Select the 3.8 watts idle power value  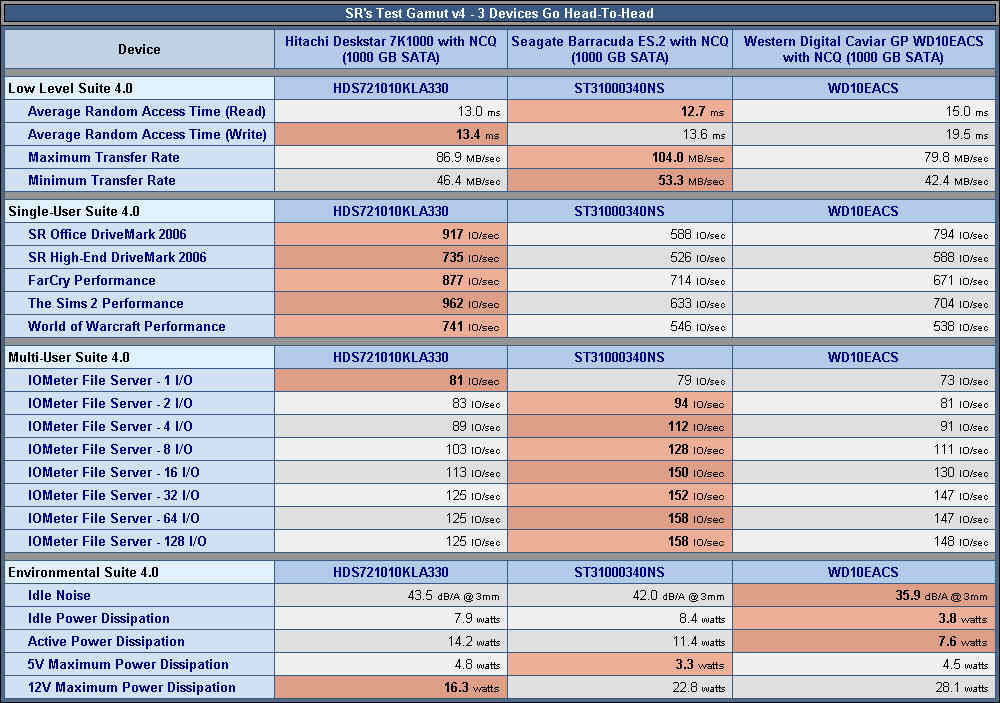pyautogui.click(x=964, y=618)
